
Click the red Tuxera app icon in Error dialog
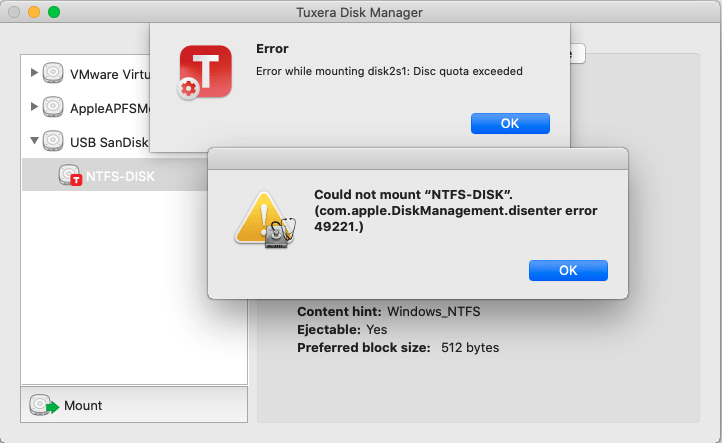tap(204, 72)
